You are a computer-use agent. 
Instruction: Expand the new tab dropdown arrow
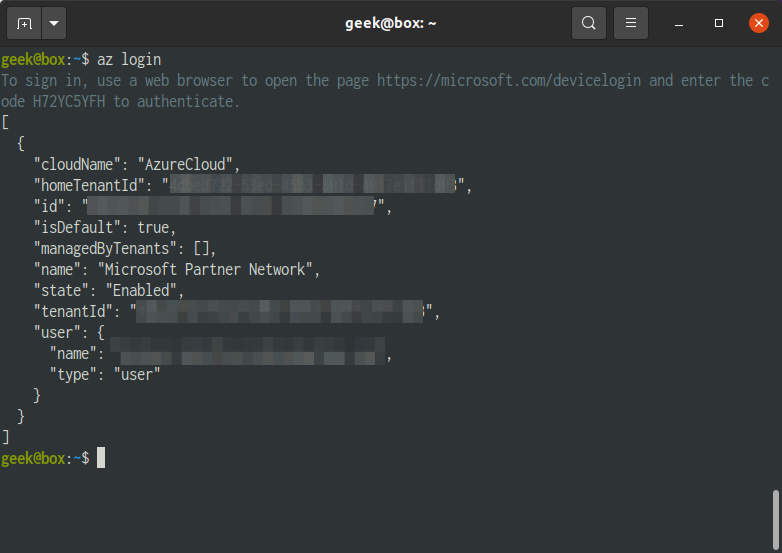pyautogui.click(x=54, y=23)
